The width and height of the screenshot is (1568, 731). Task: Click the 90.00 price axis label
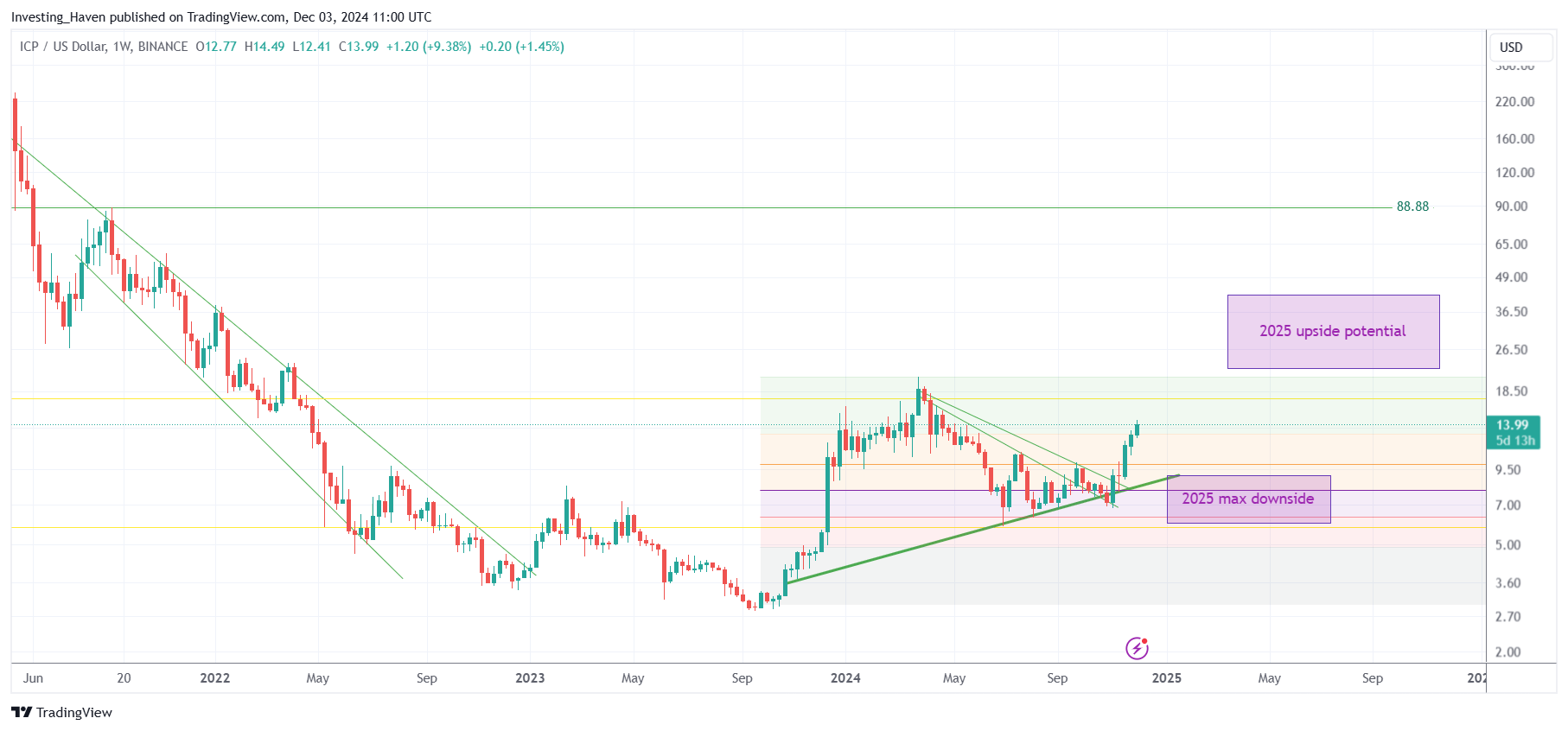pos(1512,207)
